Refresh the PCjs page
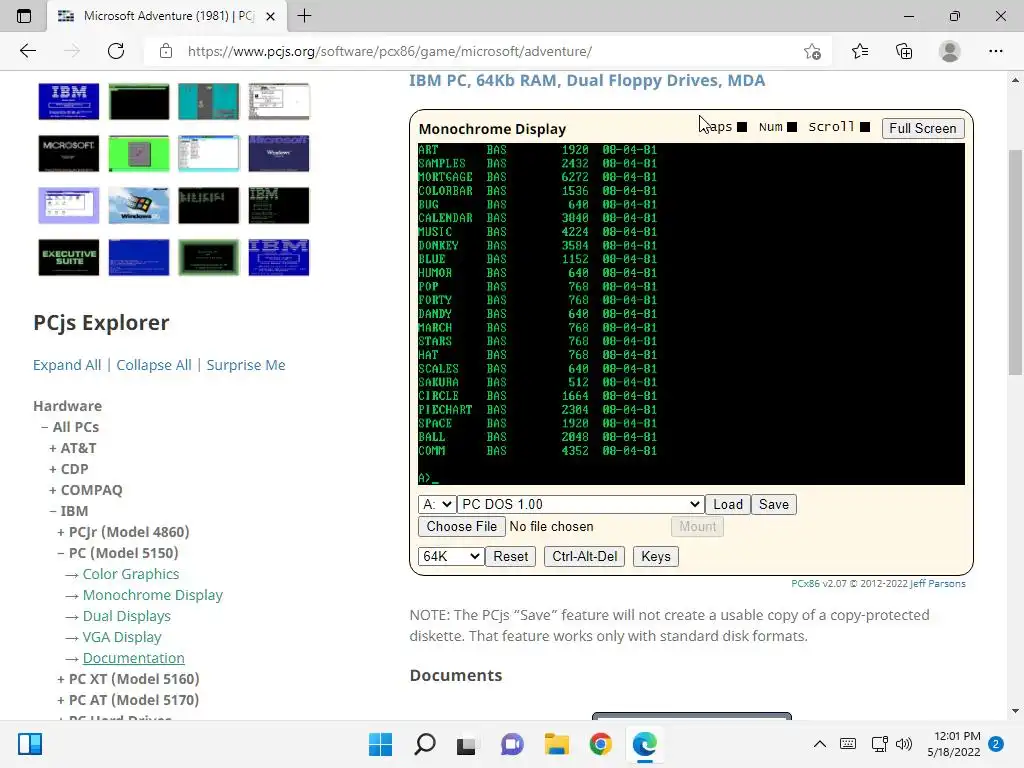This screenshot has height=768, width=1024. tap(116, 51)
